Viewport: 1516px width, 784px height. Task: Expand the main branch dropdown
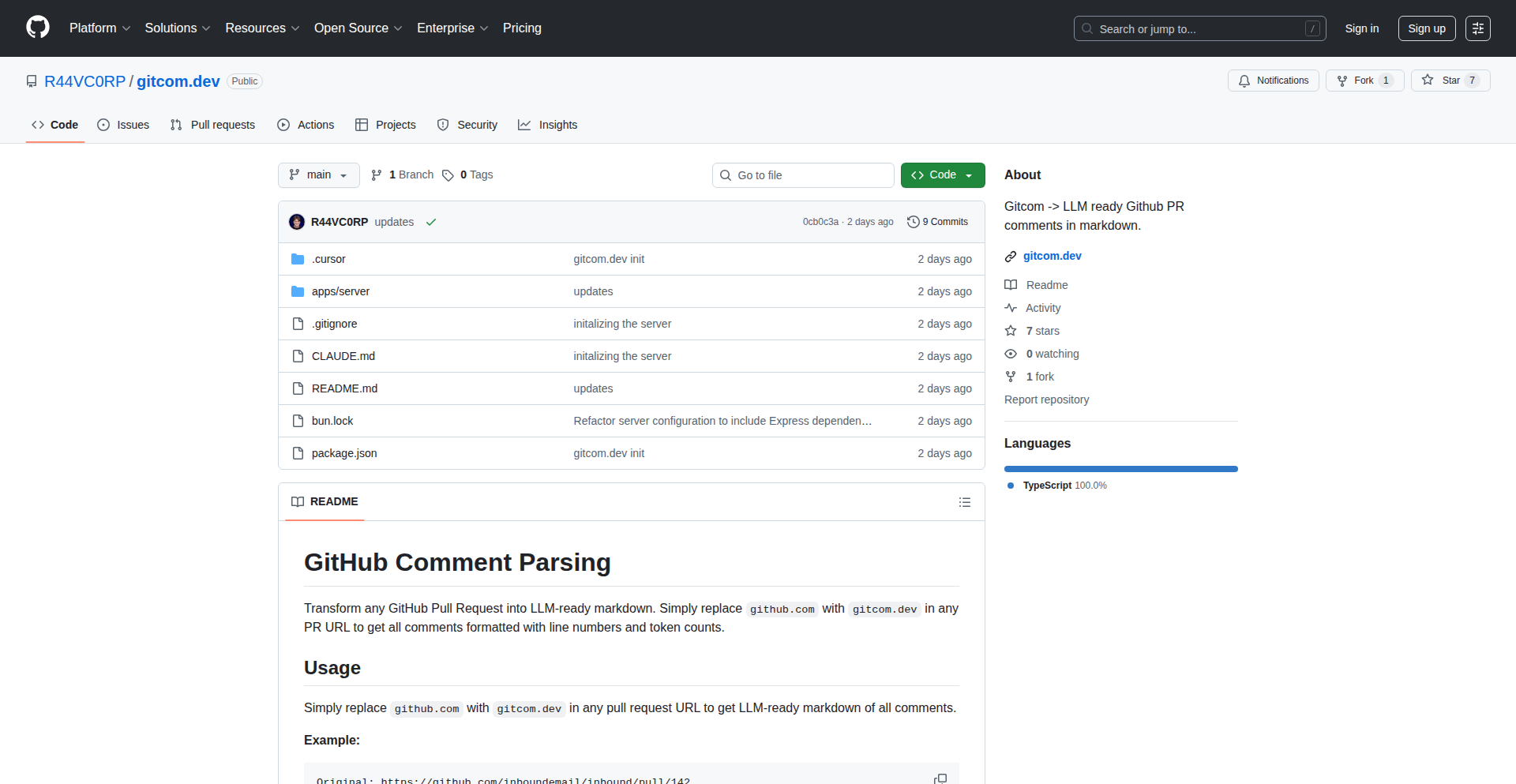tap(318, 175)
